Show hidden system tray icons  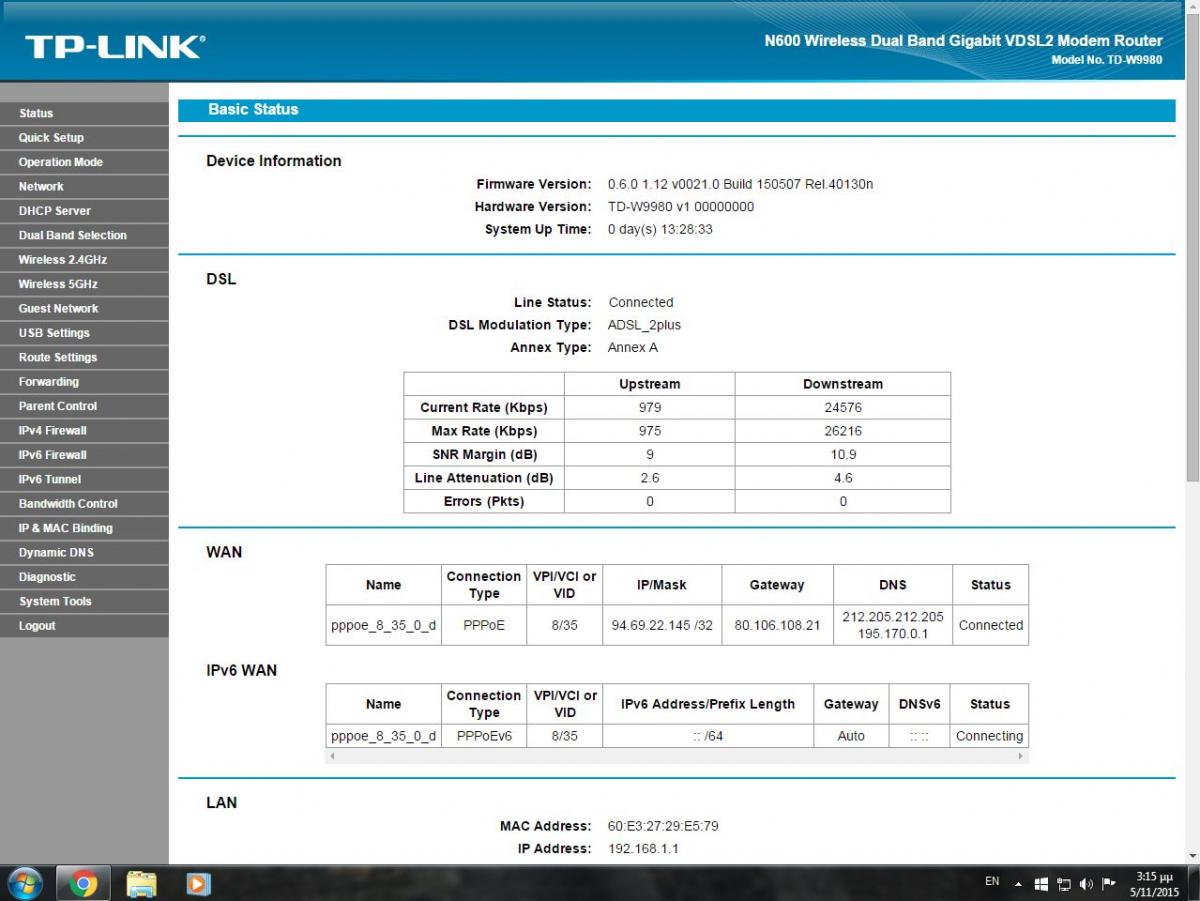tap(1018, 884)
